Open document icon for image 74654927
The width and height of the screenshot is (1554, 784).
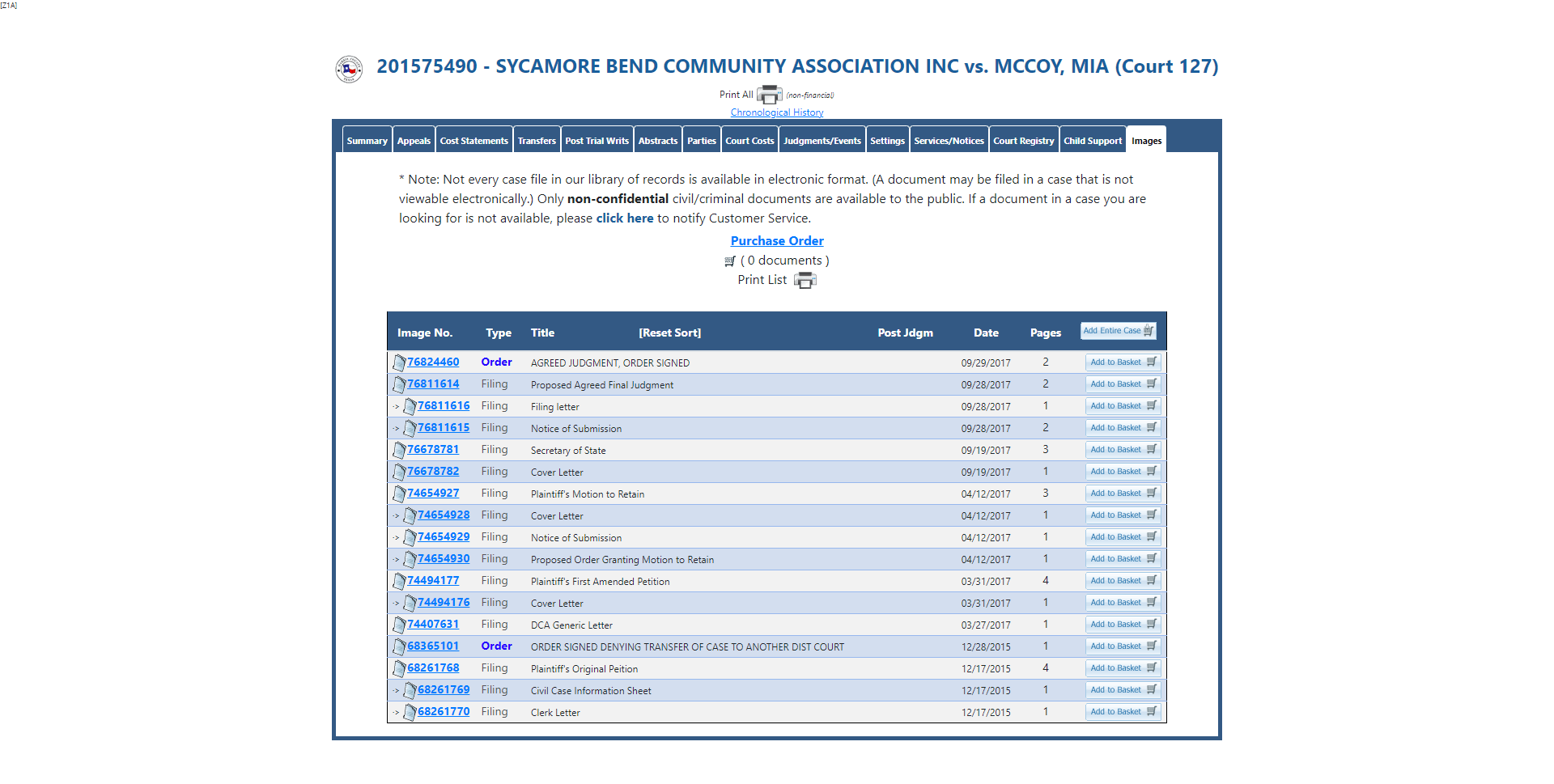coord(399,494)
